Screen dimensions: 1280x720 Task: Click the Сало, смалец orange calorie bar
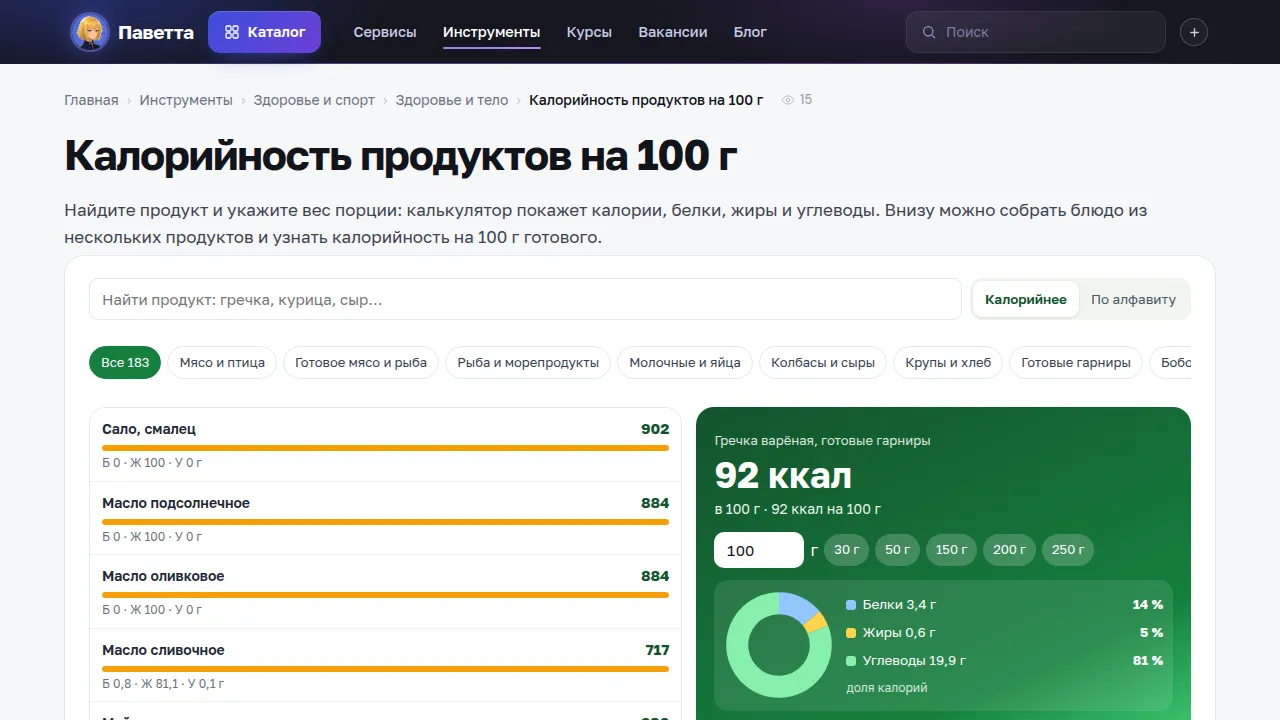point(385,448)
